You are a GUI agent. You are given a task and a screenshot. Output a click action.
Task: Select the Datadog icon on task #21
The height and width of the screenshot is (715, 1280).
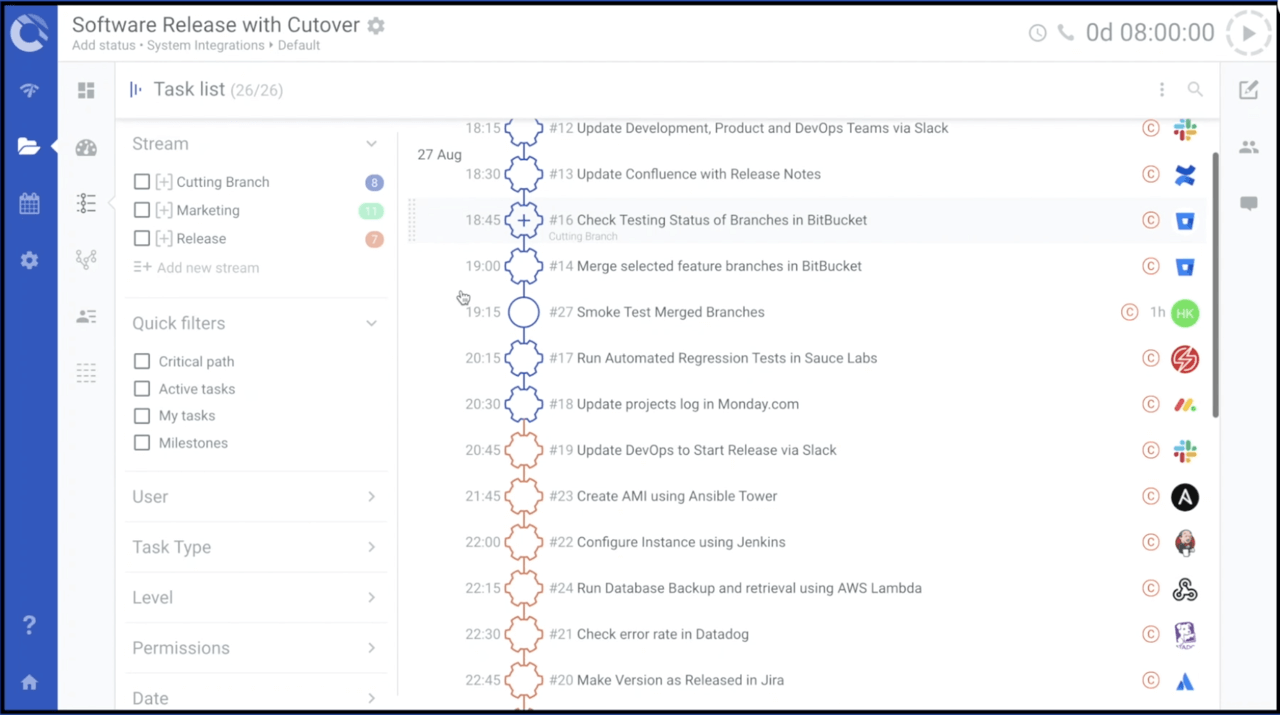1184,634
